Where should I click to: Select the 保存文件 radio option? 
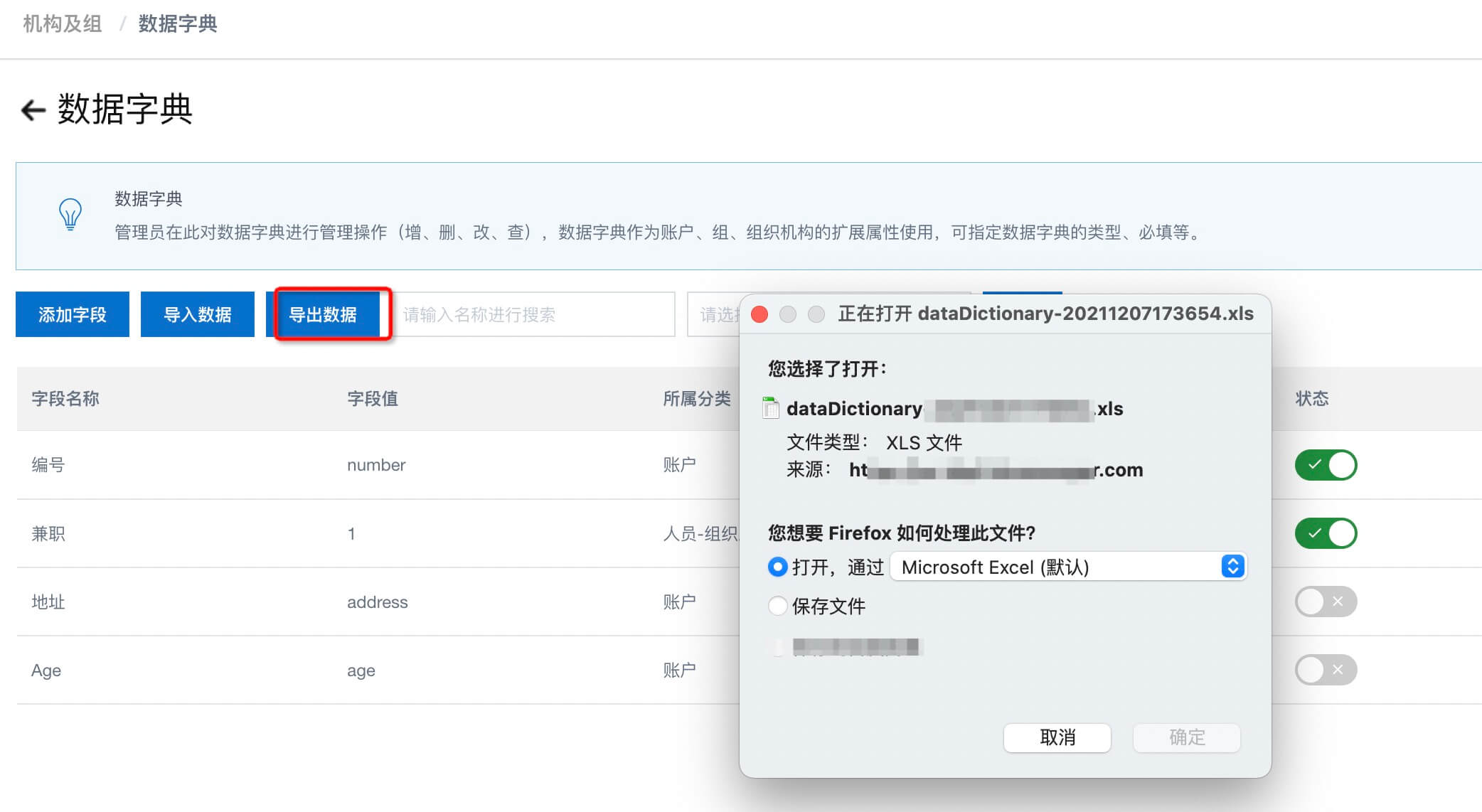click(x=777, y=606)
